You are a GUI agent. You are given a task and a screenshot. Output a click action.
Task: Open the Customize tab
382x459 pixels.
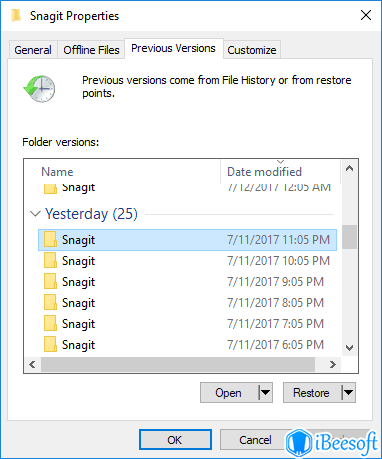(x=252, y=50)
